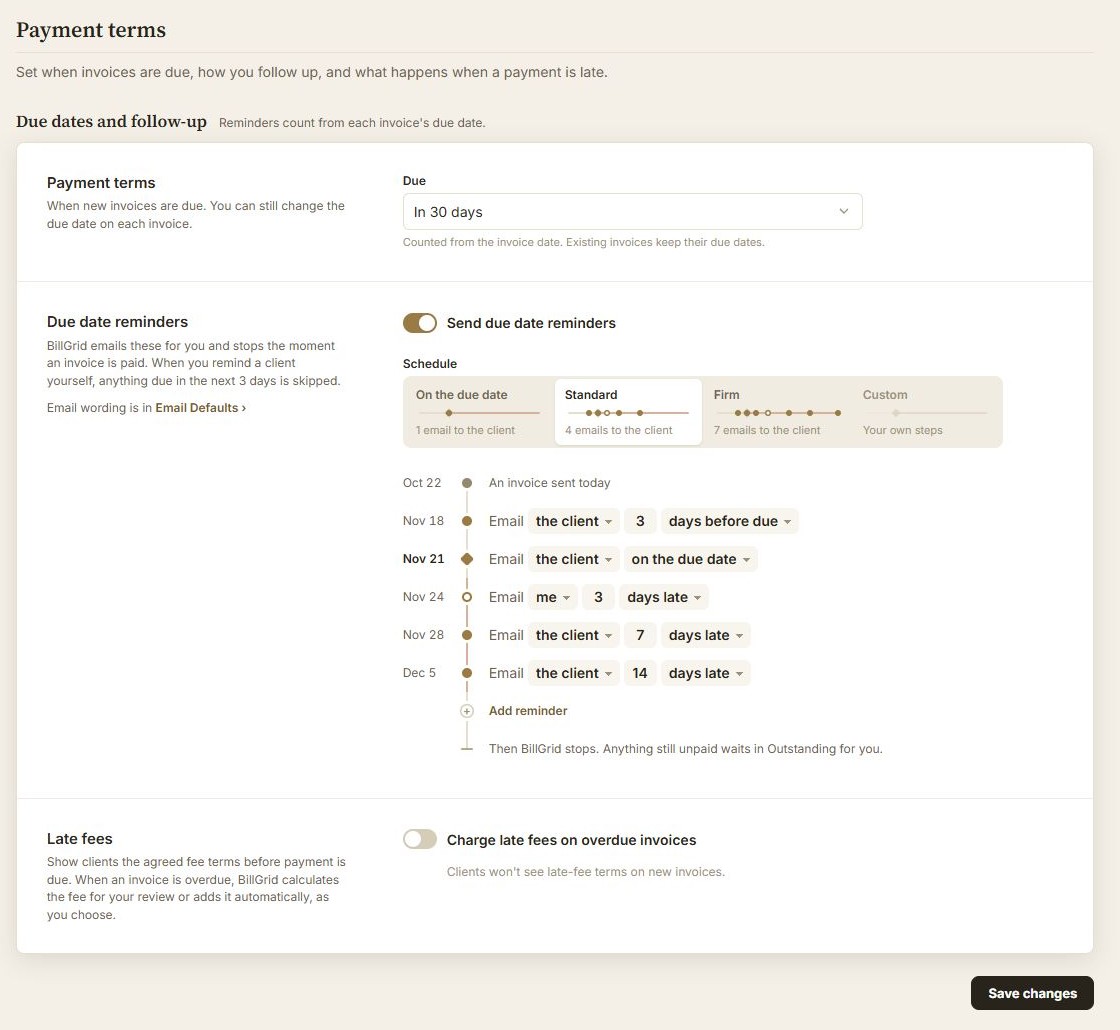Open 'days late' dropdown in Nov 24 row
This screenshot has width=1120, height=1030.
pos(664,597)
